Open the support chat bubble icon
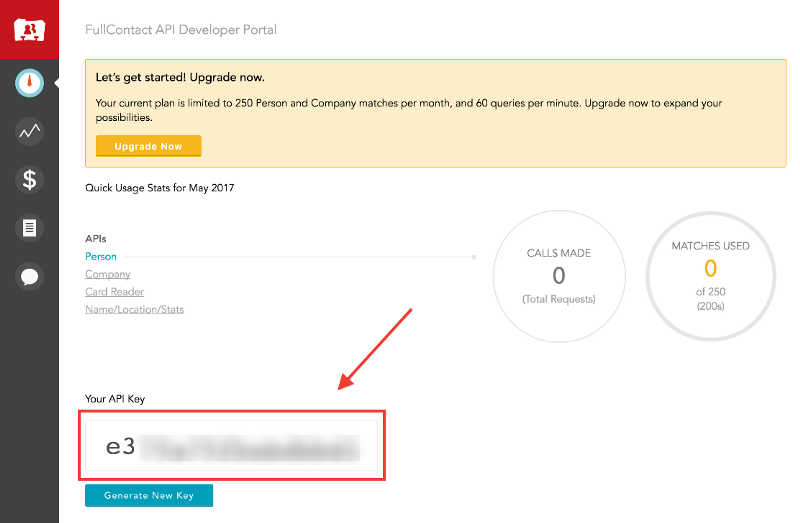Image resolution: width=800 pixels, height=523 pixels. pos(30,276)
